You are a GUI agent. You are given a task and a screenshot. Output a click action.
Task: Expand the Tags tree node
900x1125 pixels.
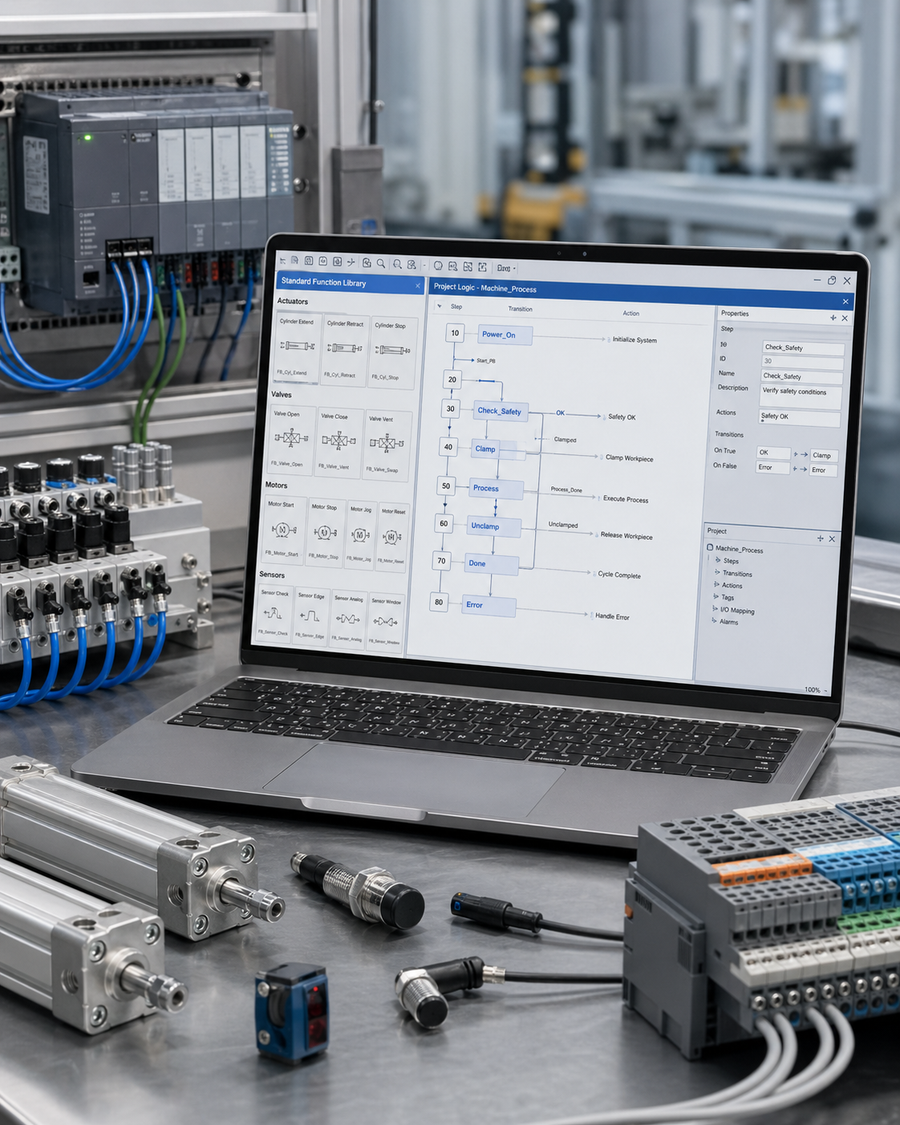point(716,596)
